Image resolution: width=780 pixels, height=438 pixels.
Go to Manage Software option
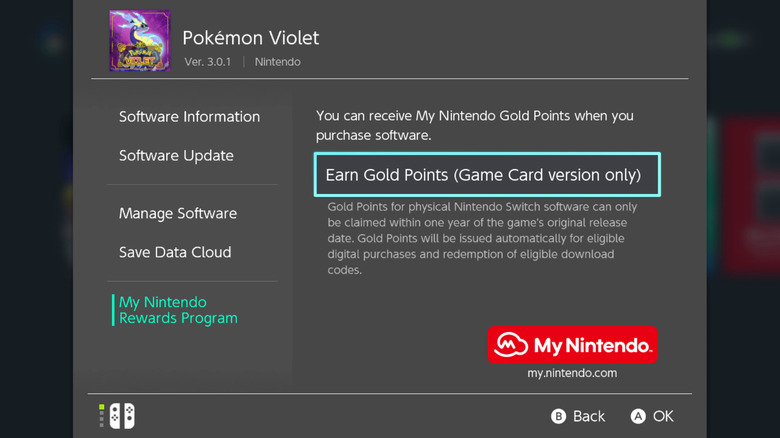[x=178, y=213]
